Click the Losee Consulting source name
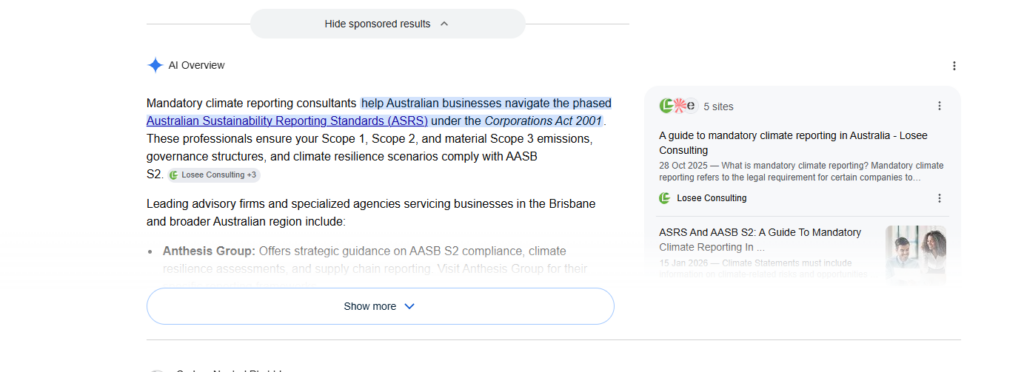 711,198
